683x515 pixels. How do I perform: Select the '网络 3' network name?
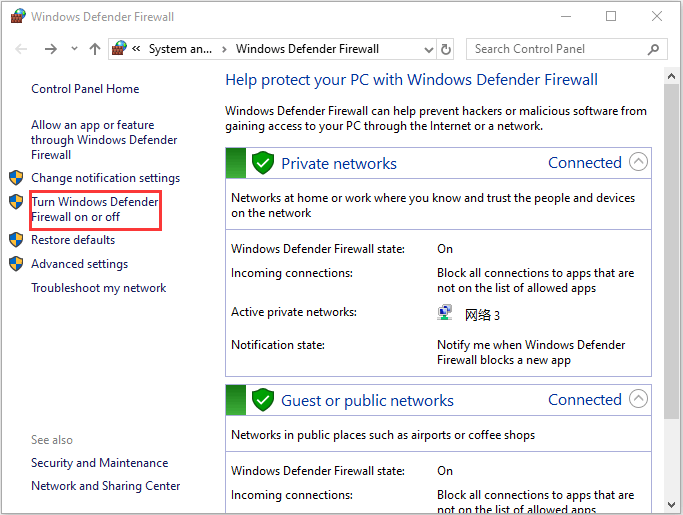(x=482, y=315)
